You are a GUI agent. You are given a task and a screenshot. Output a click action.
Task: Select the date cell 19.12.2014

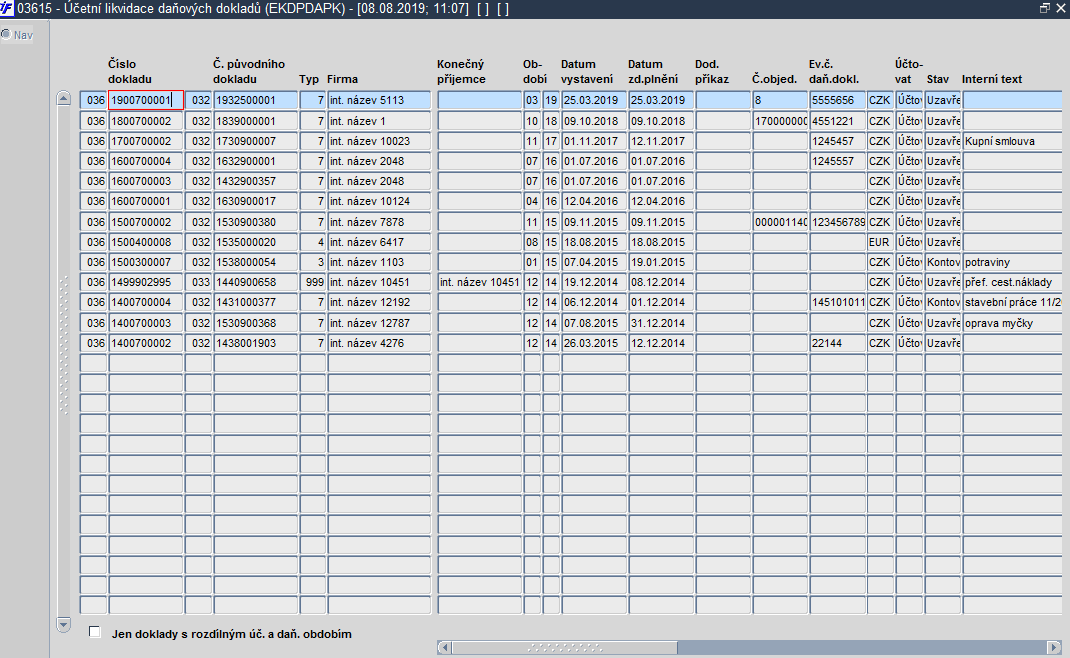594,282
